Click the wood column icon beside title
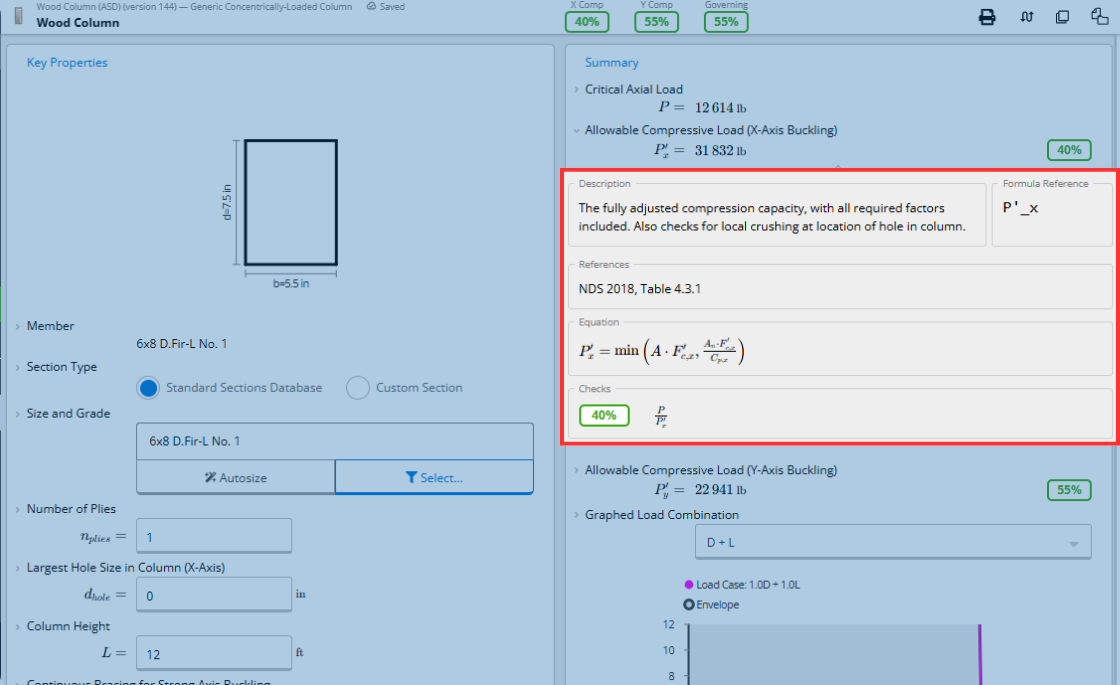Screen dimensions: 1120x685 (19, 15)
